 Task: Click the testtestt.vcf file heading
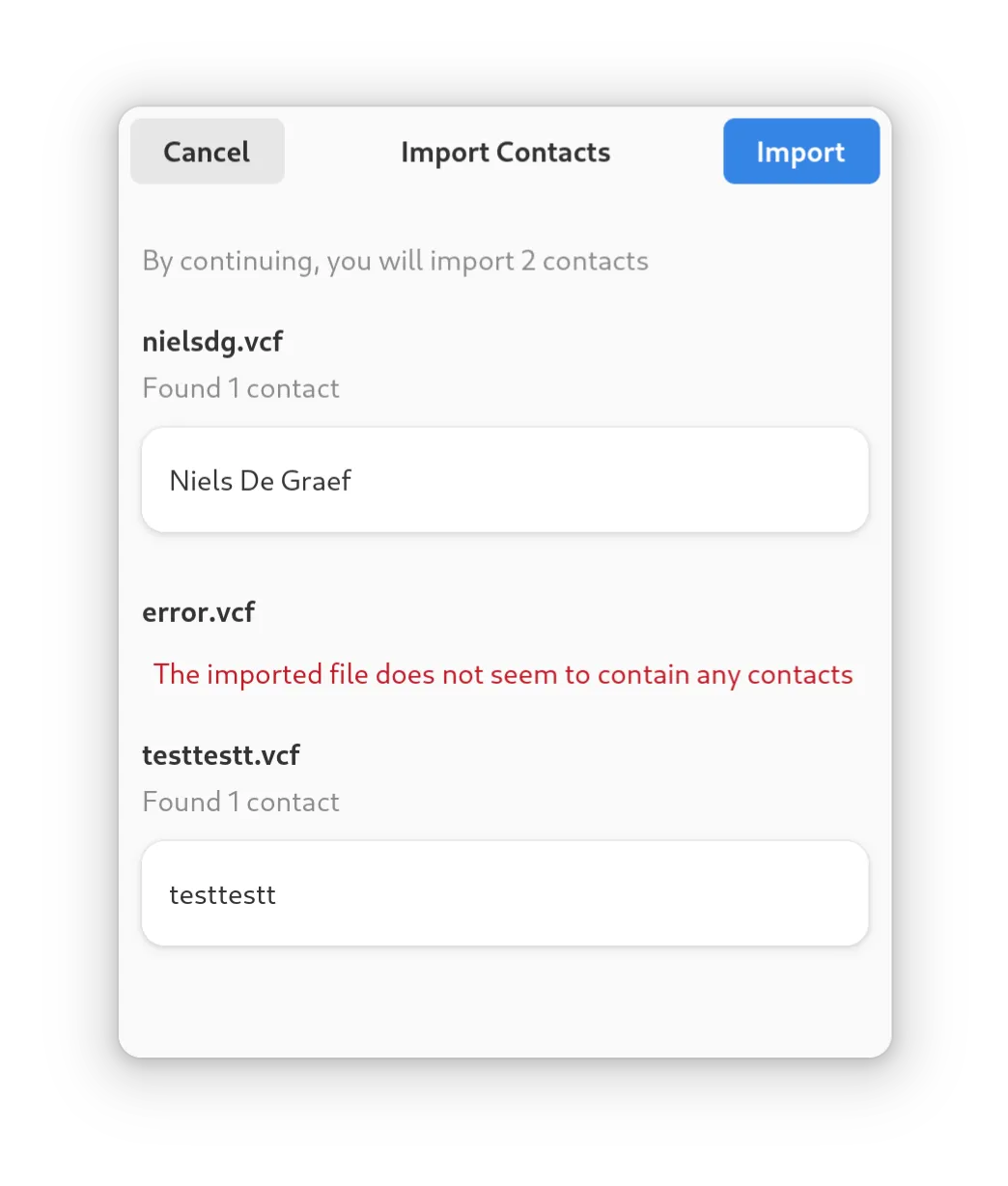(x=221, y=755)
